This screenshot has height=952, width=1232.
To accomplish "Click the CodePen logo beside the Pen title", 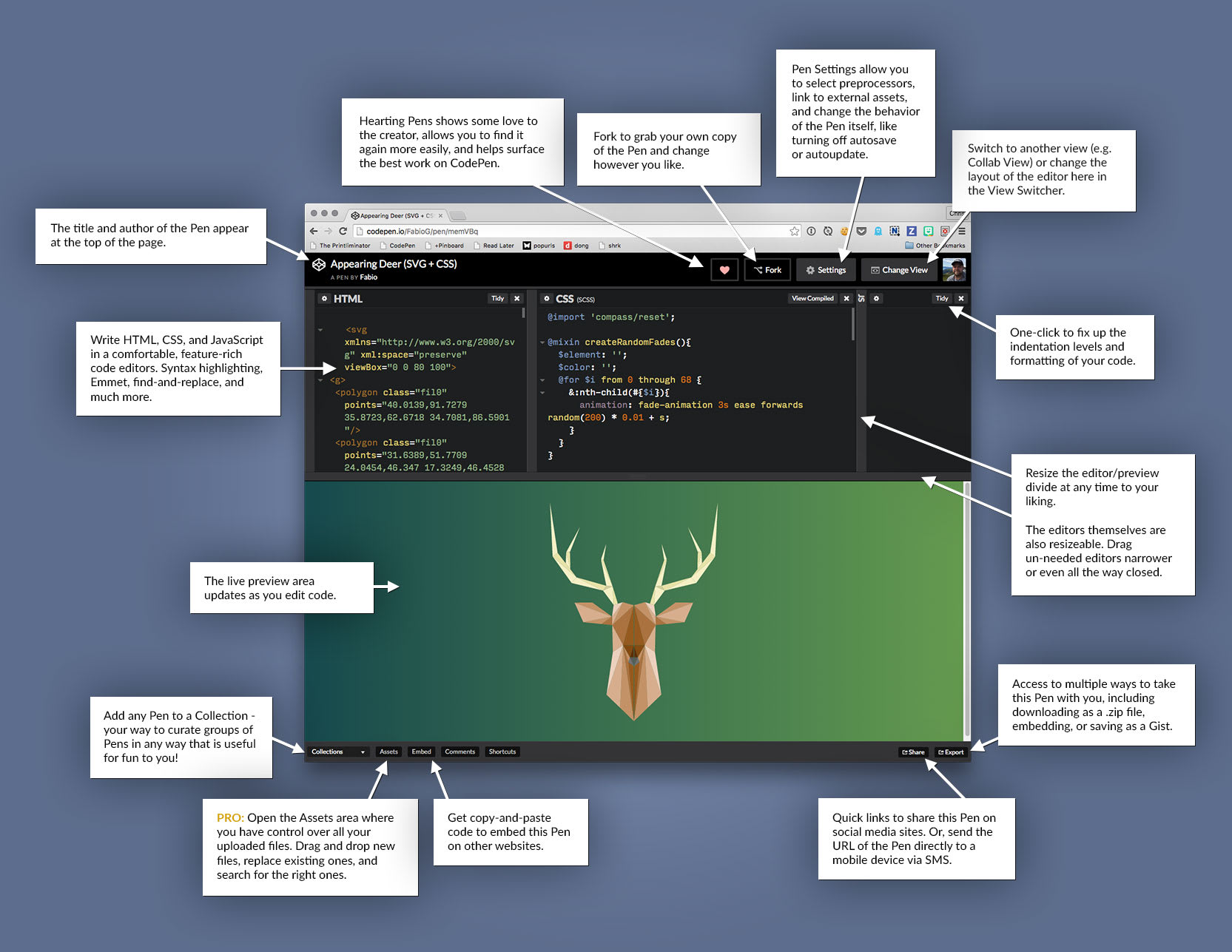I will click(319, 264).
